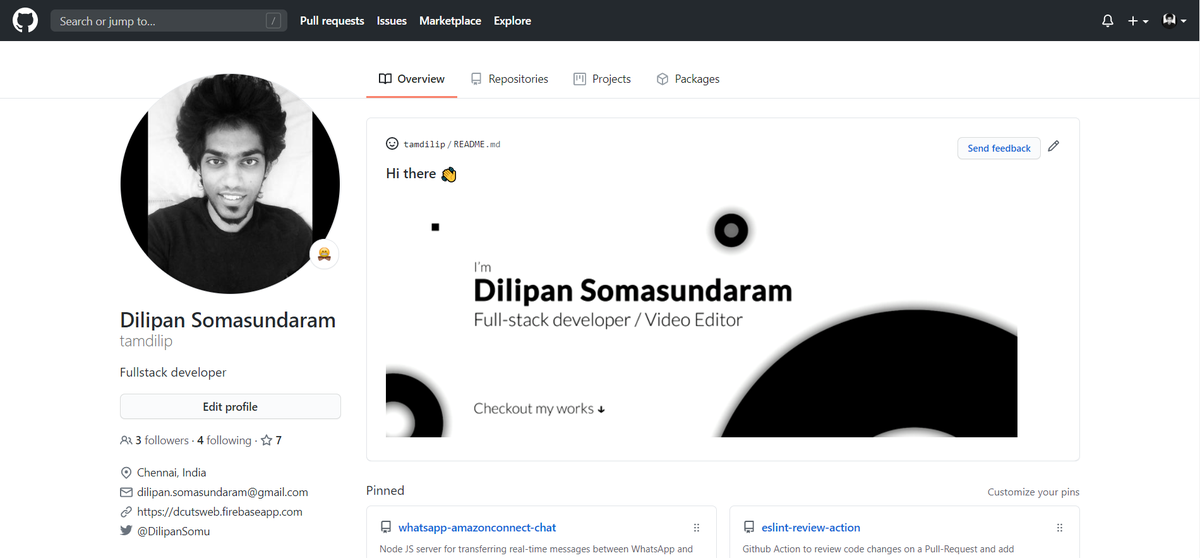
Task: Click the notifications bell icon
Action: 1108,21
